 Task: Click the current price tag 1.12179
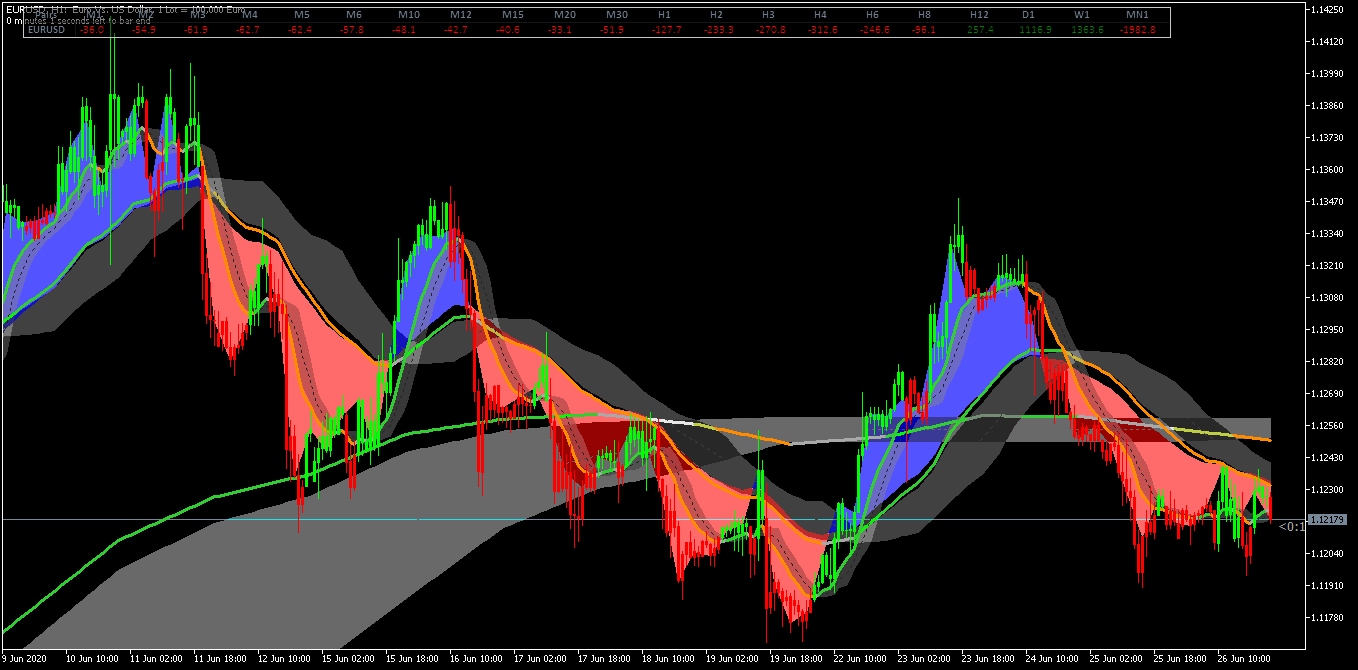[x=1326, y=519]
